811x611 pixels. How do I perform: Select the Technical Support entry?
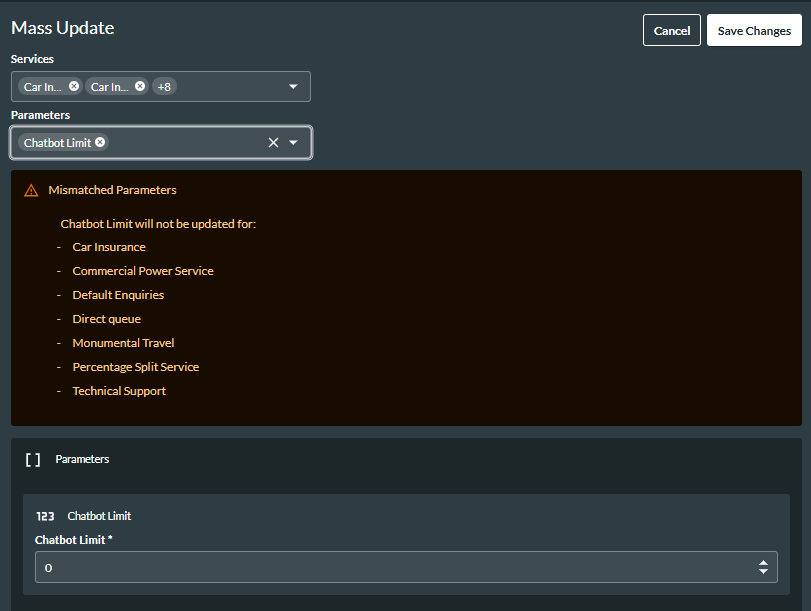(119, 391)
